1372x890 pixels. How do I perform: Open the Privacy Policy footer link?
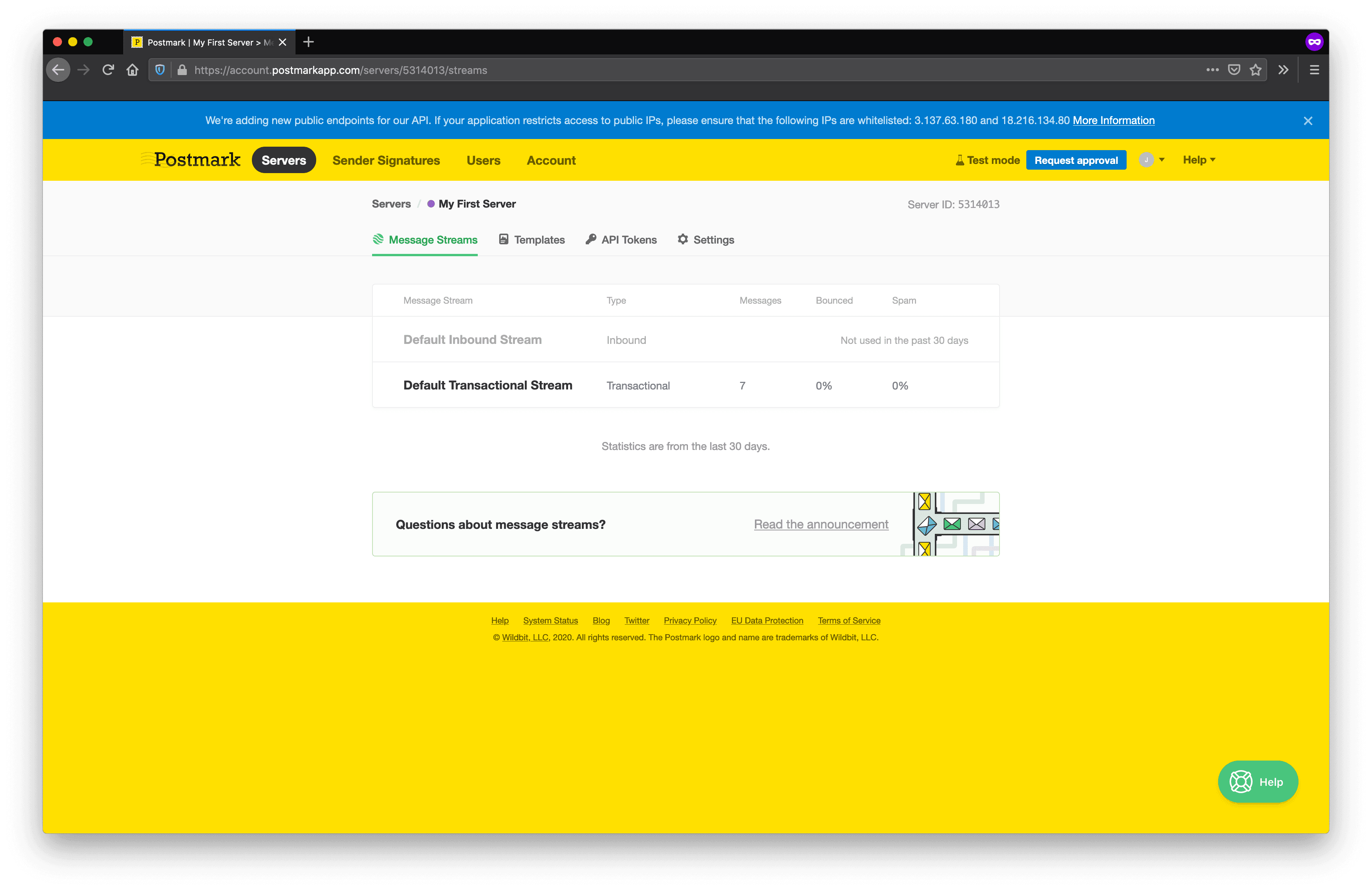pyautogui.click(x=690, y=620)
